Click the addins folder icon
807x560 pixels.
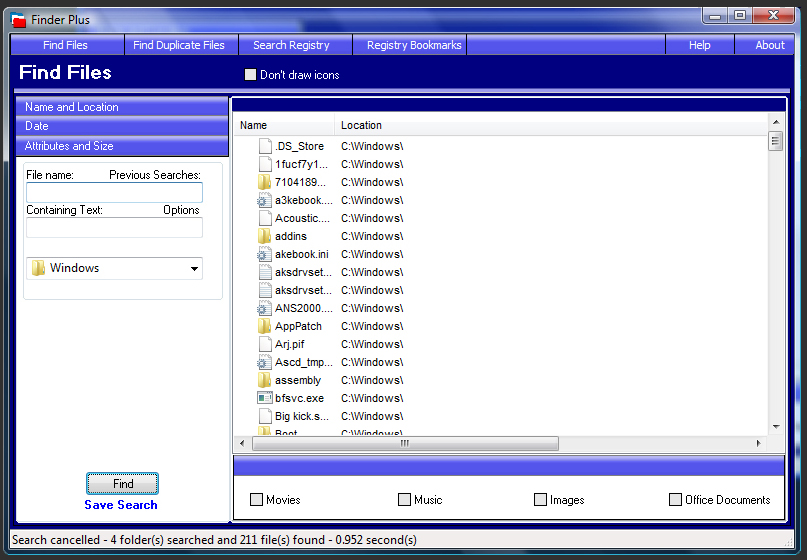[x=264, y=236]
